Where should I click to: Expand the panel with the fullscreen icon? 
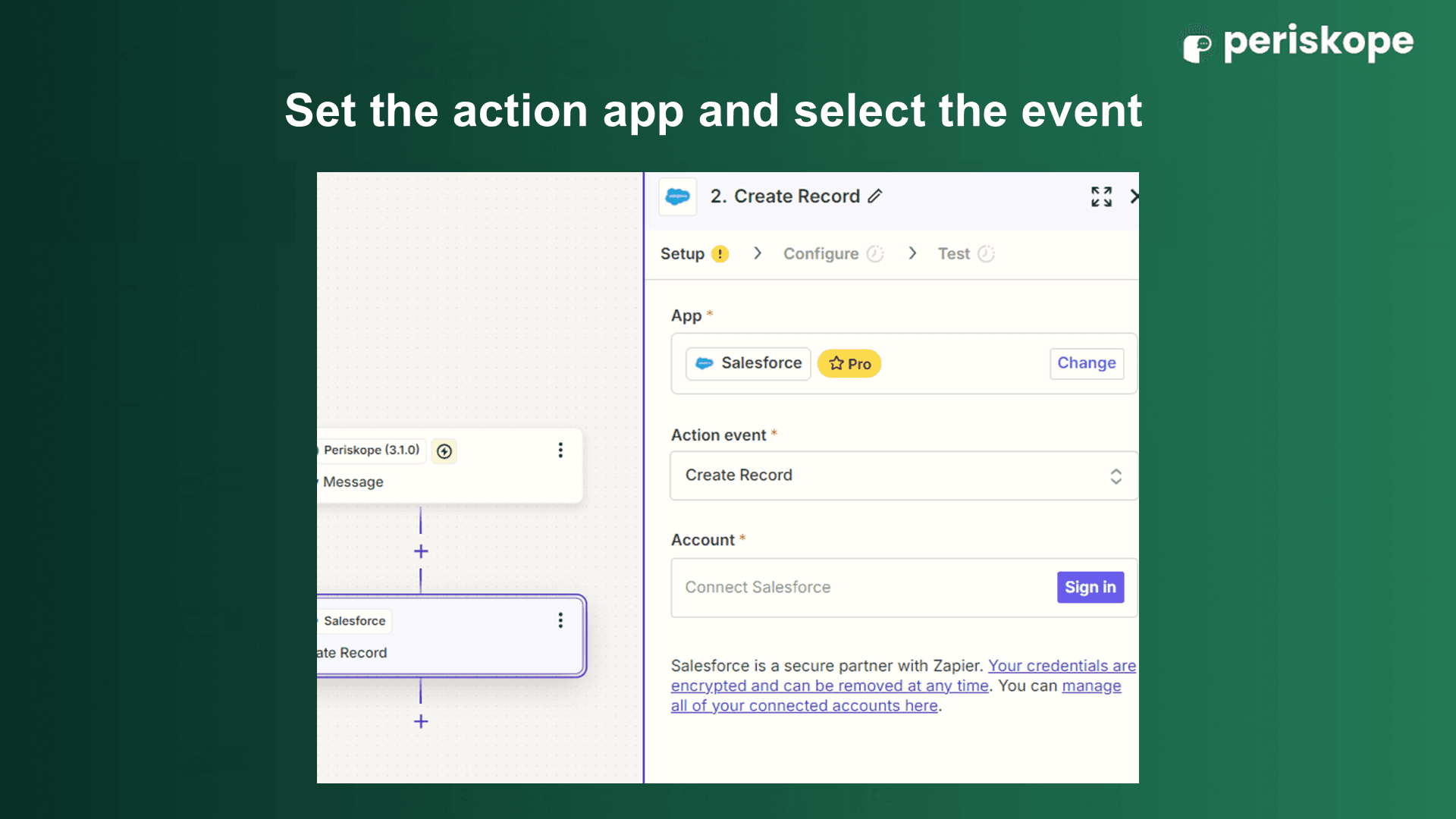[1101, 197]
